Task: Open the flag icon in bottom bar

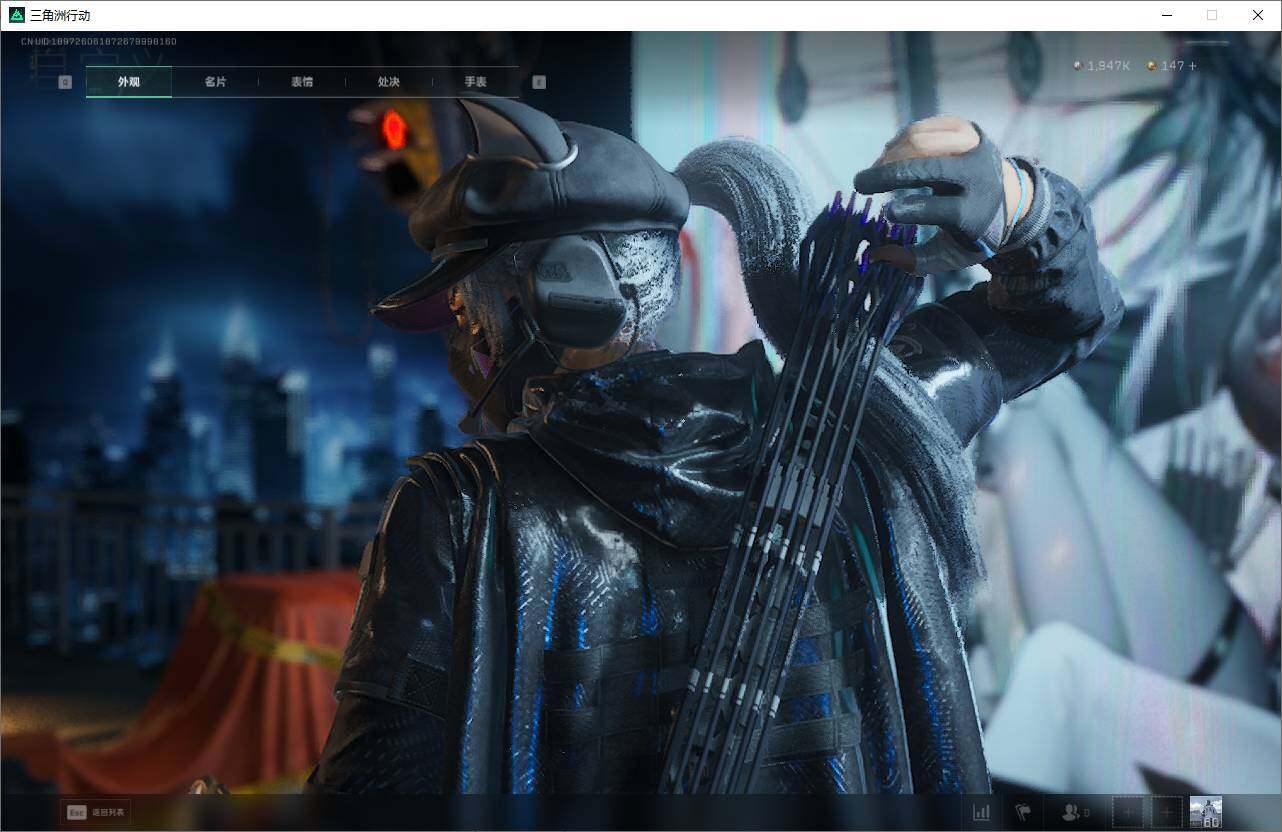Action: coord(1023,812)
